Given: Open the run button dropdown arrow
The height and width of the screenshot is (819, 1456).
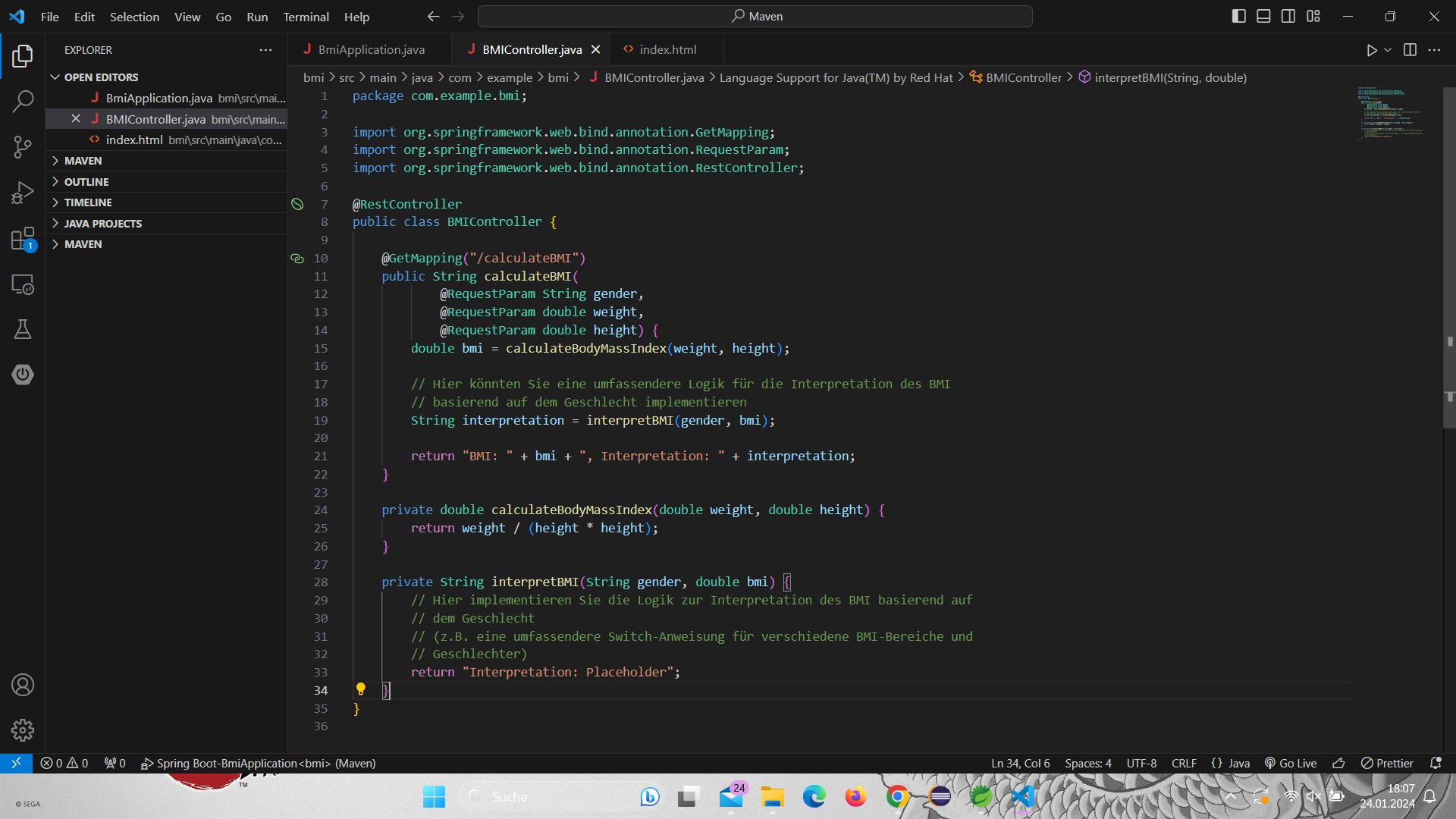Looking at the screenshot, I should (1386, 50).
